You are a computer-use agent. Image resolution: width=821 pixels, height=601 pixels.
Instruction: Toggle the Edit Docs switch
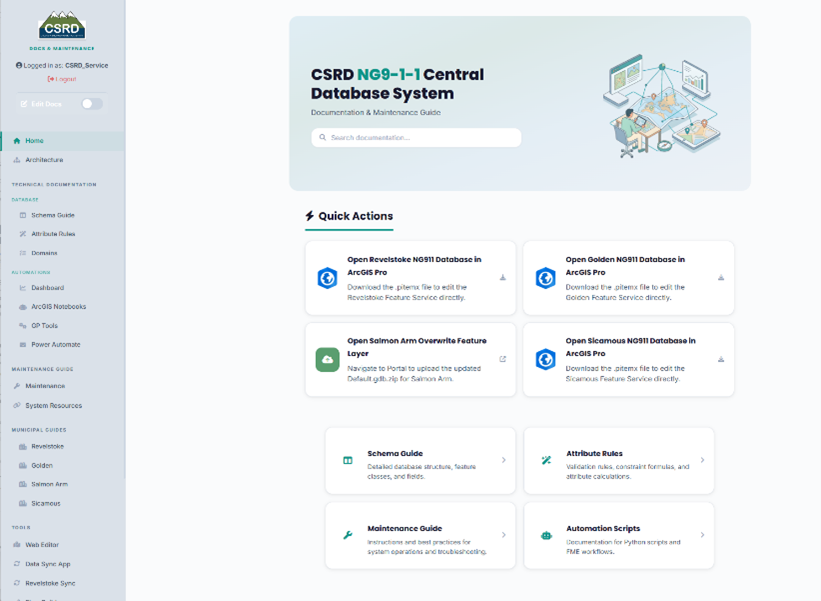pyautogui.click(x=92, y=104)
